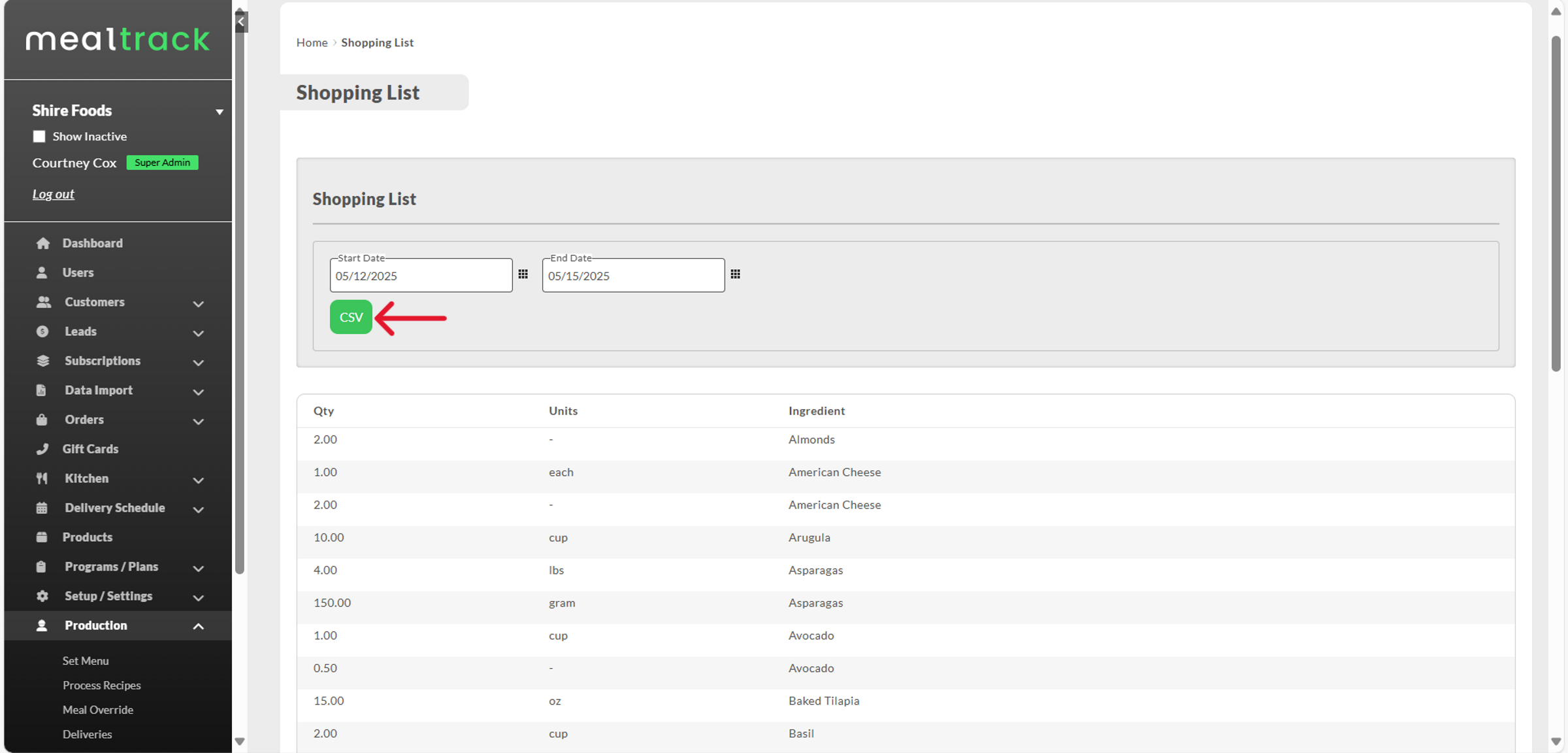This screenshot has height=753, width=1568.
Task: Collapse the sidebar with arrow icon
Action: 241,22
